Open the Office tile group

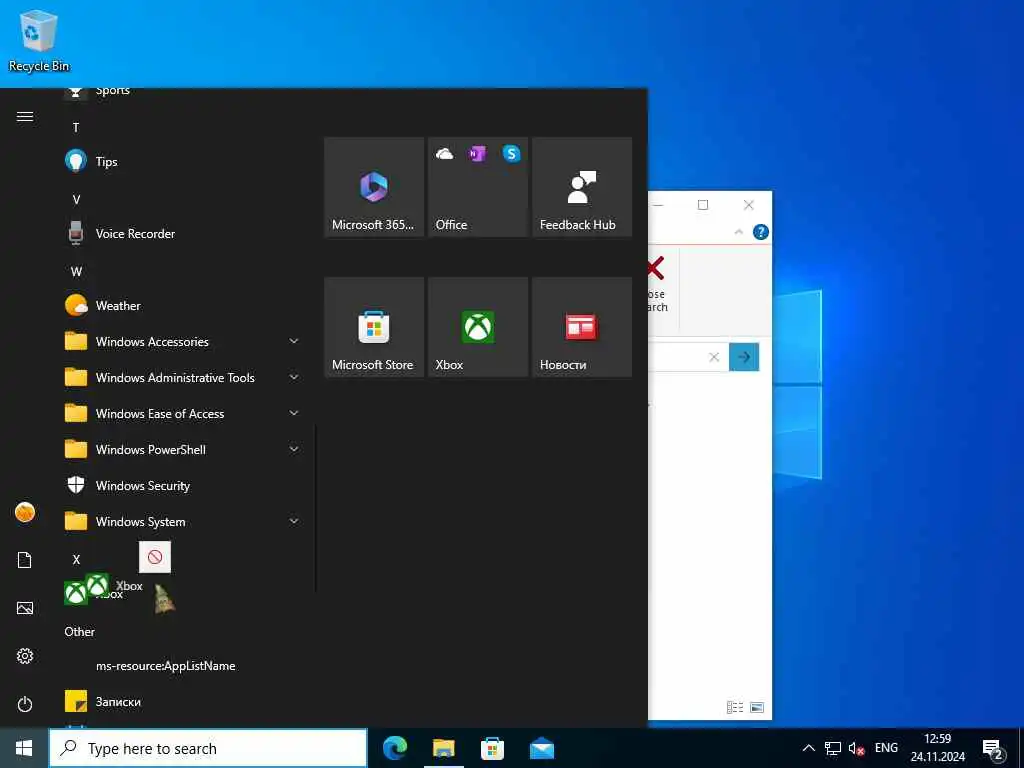click(x=477, y=187)
